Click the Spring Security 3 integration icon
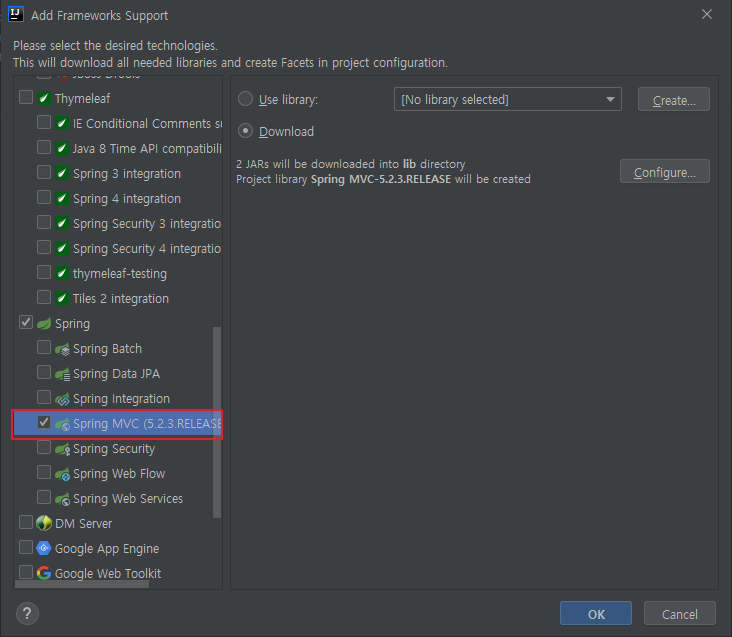The width and height of the screenshot is (732, 637). [x=62, y=223]
